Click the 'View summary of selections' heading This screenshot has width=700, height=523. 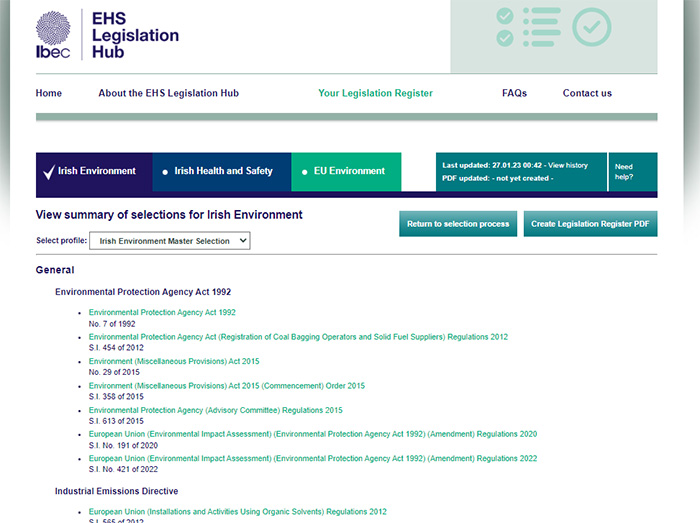(x=169, y=215)
